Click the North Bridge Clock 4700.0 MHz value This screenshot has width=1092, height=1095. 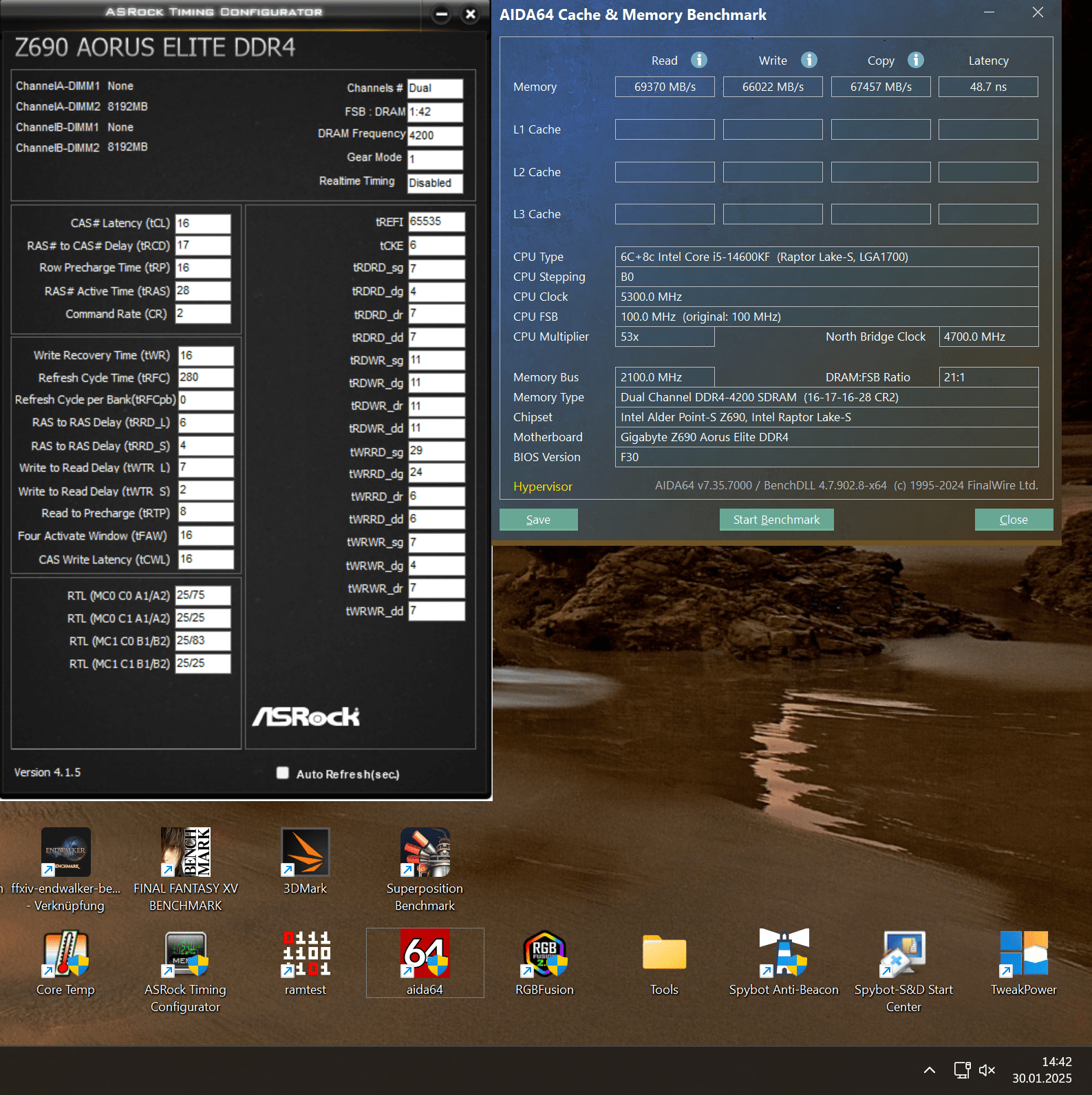[x=988, y=337]
